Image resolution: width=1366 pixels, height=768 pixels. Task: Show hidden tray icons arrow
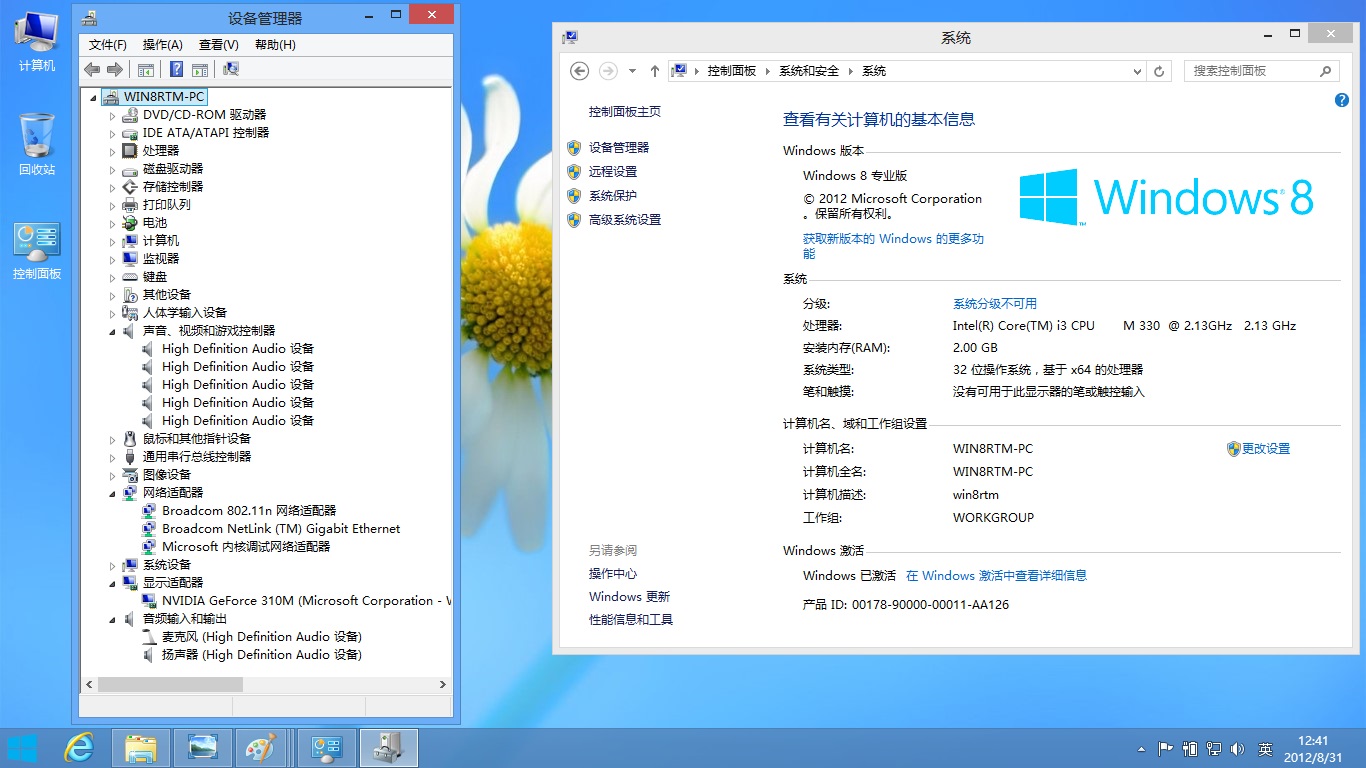click(x=1141, y=748)
